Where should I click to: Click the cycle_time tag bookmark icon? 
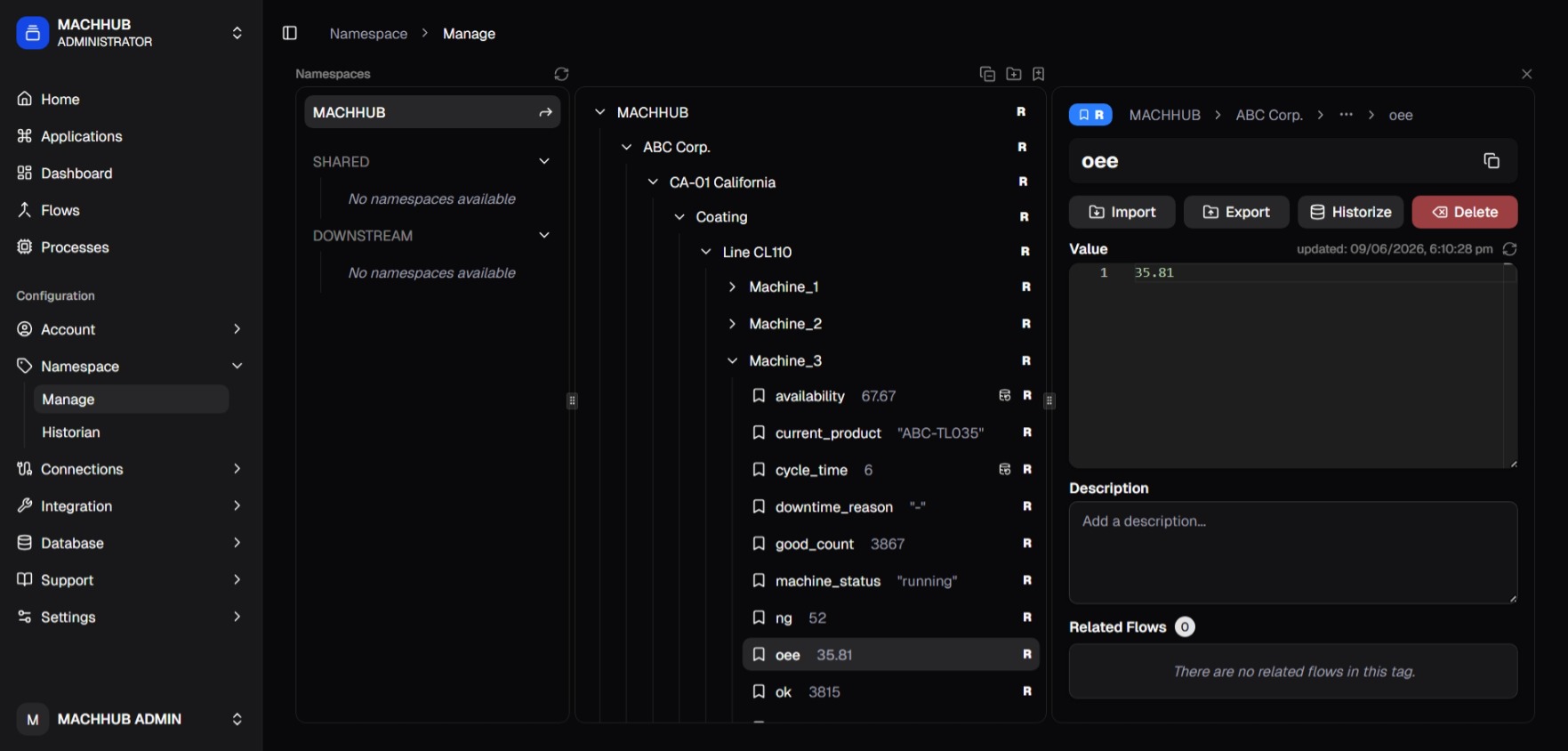(759, 469)
